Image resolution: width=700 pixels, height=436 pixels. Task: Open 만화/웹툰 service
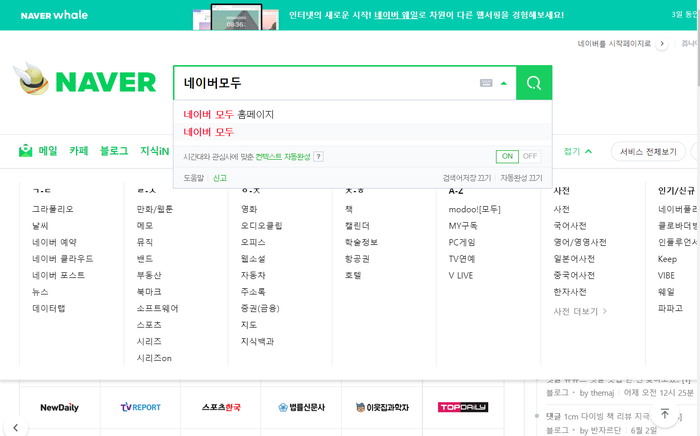[x=154, y=209]
